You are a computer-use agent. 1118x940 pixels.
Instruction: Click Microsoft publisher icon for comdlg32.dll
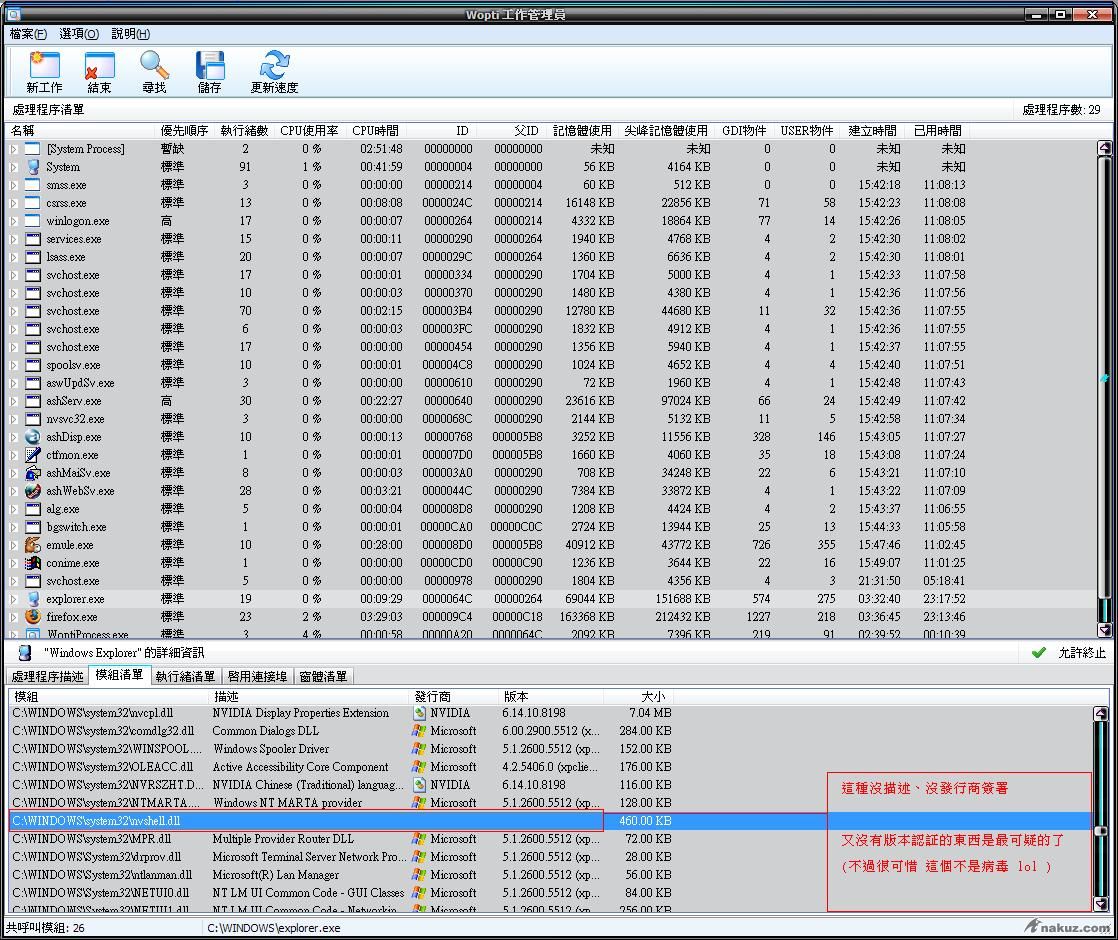pyautogui.click(x=419, y=730)
